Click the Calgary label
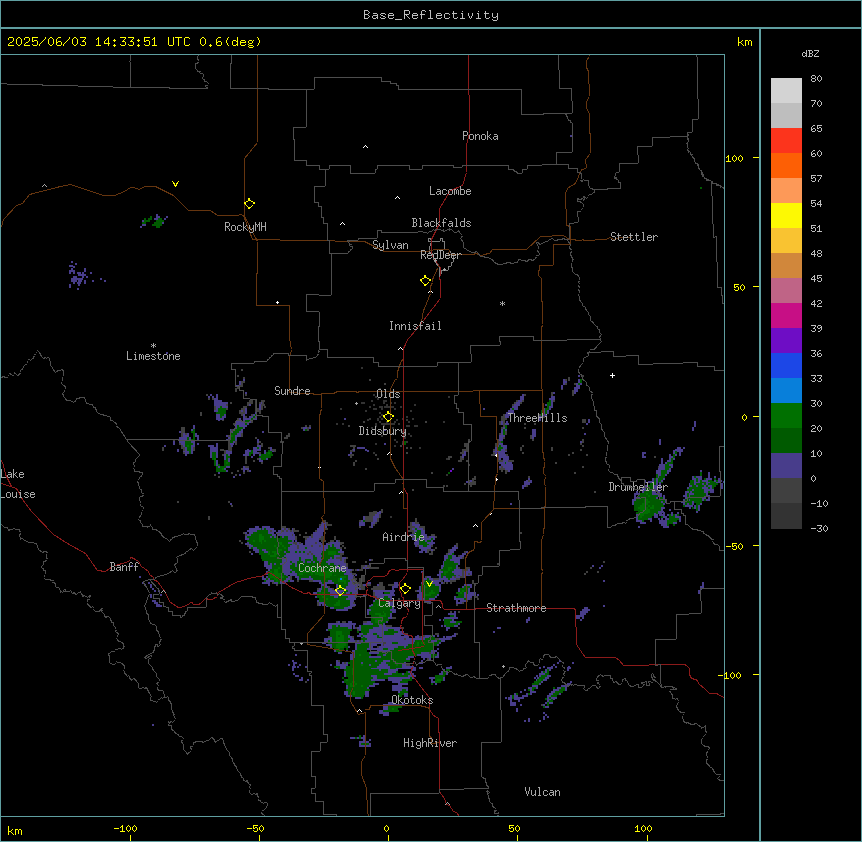The image size is (862, 842). coord(399,603)
